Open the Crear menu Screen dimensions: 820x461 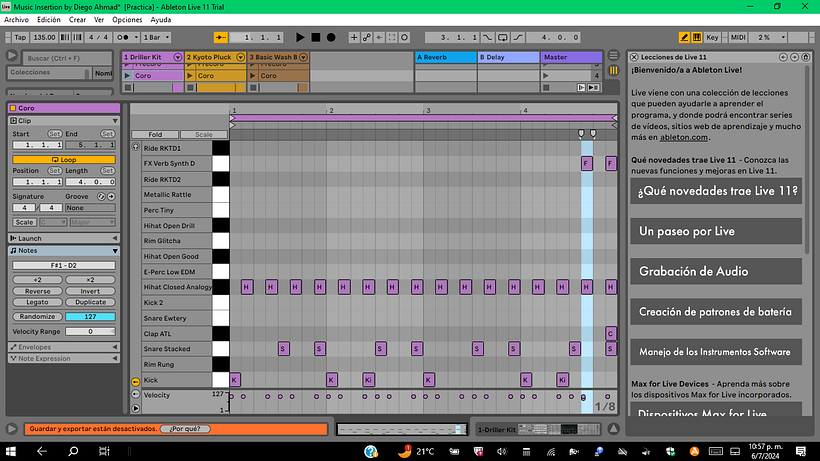point(77,20)
